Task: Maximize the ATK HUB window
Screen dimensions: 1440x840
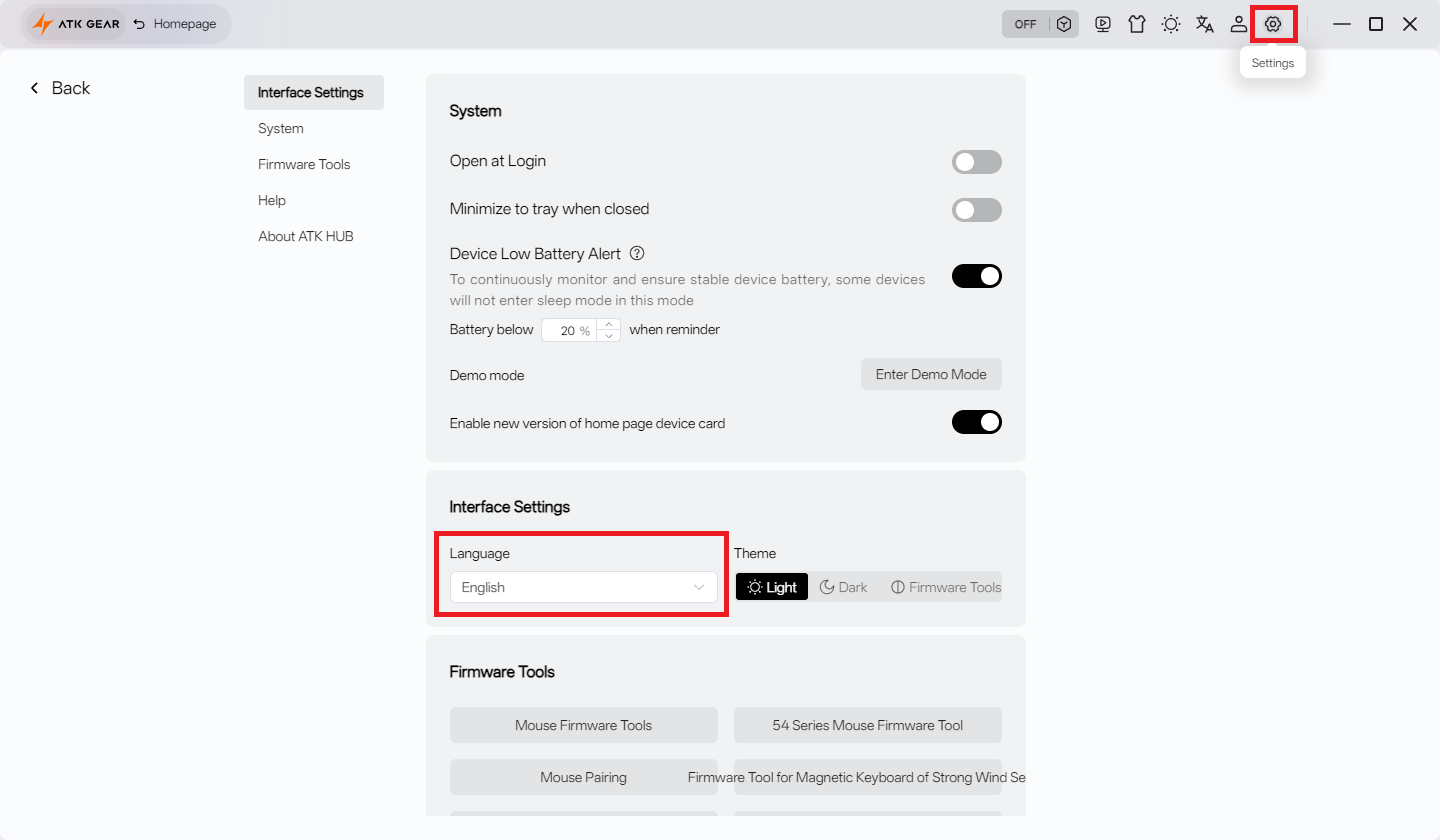Action: (x=1376, y=24)
